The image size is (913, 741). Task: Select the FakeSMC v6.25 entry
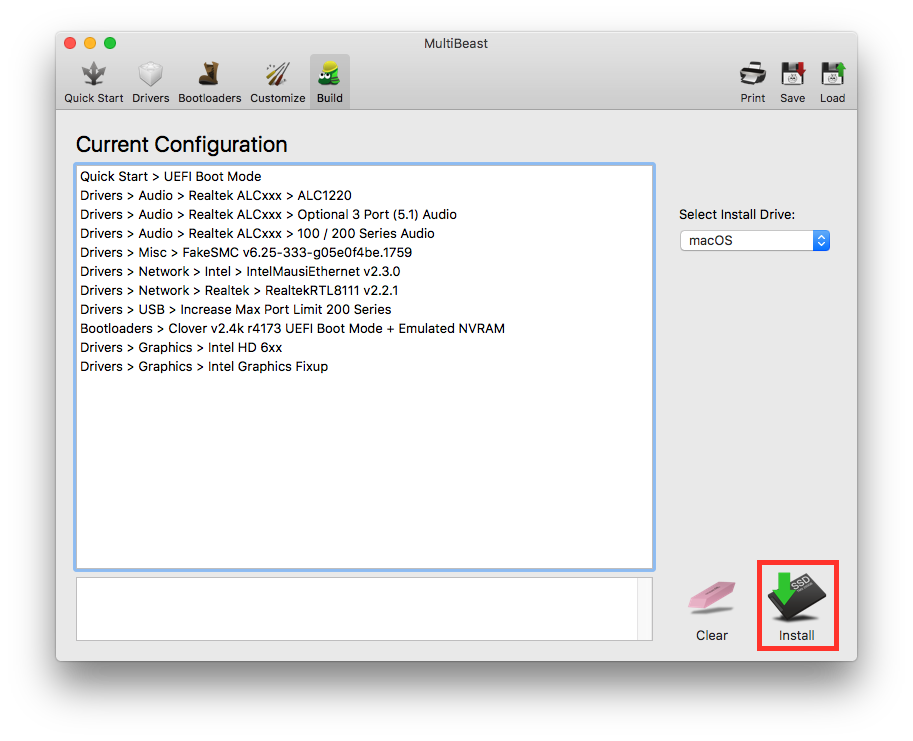click(x=246, y=253)
